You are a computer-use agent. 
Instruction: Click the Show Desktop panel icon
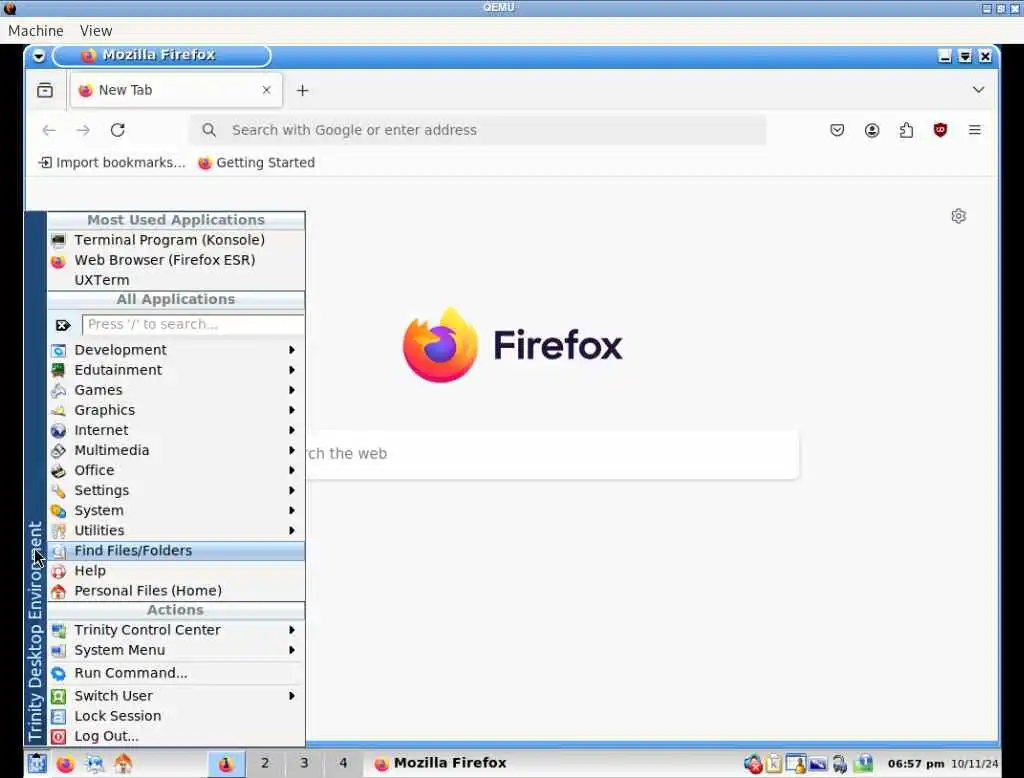point(94,763)
